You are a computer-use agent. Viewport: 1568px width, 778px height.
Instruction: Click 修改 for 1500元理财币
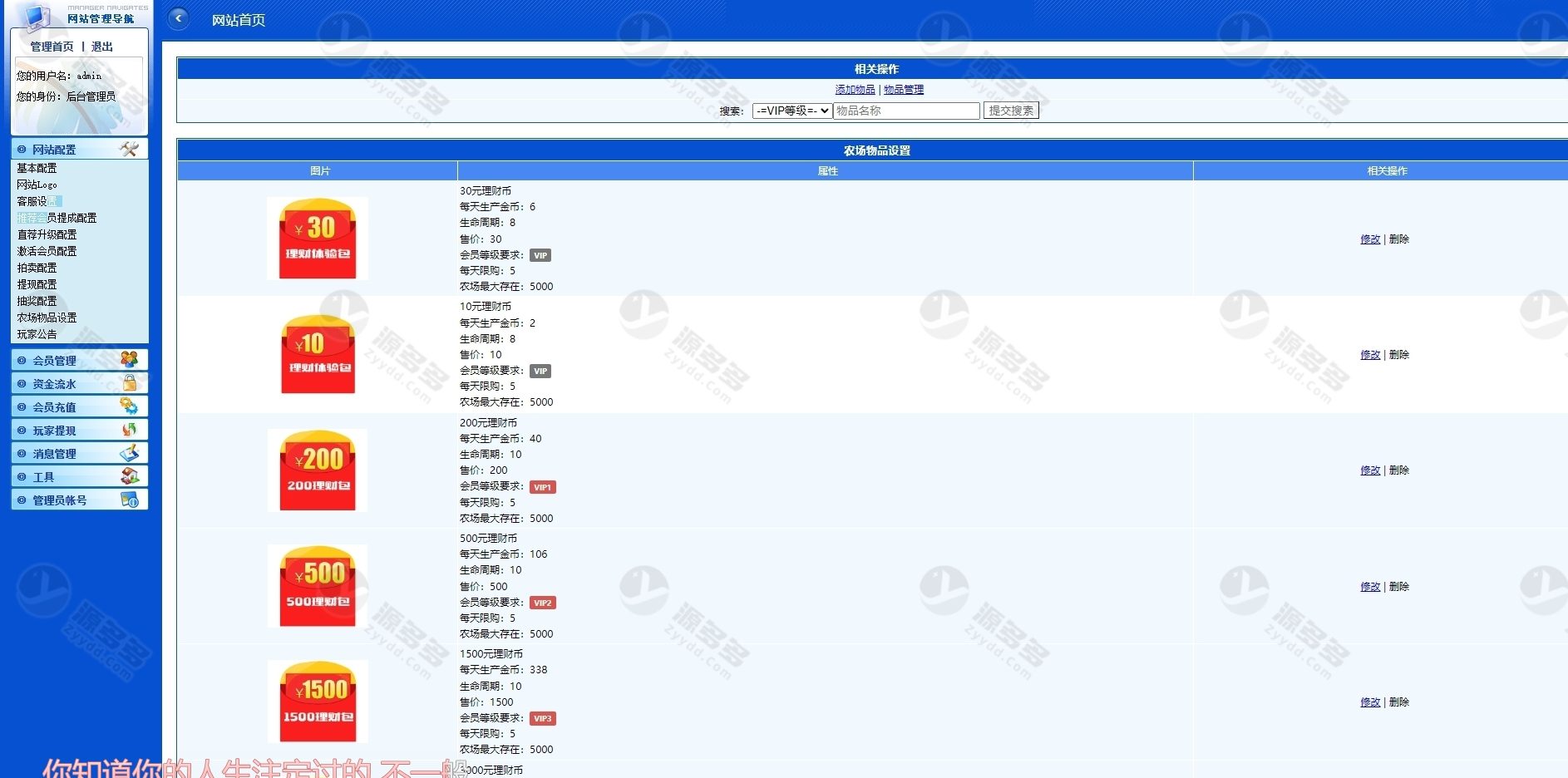(1370, 702)
